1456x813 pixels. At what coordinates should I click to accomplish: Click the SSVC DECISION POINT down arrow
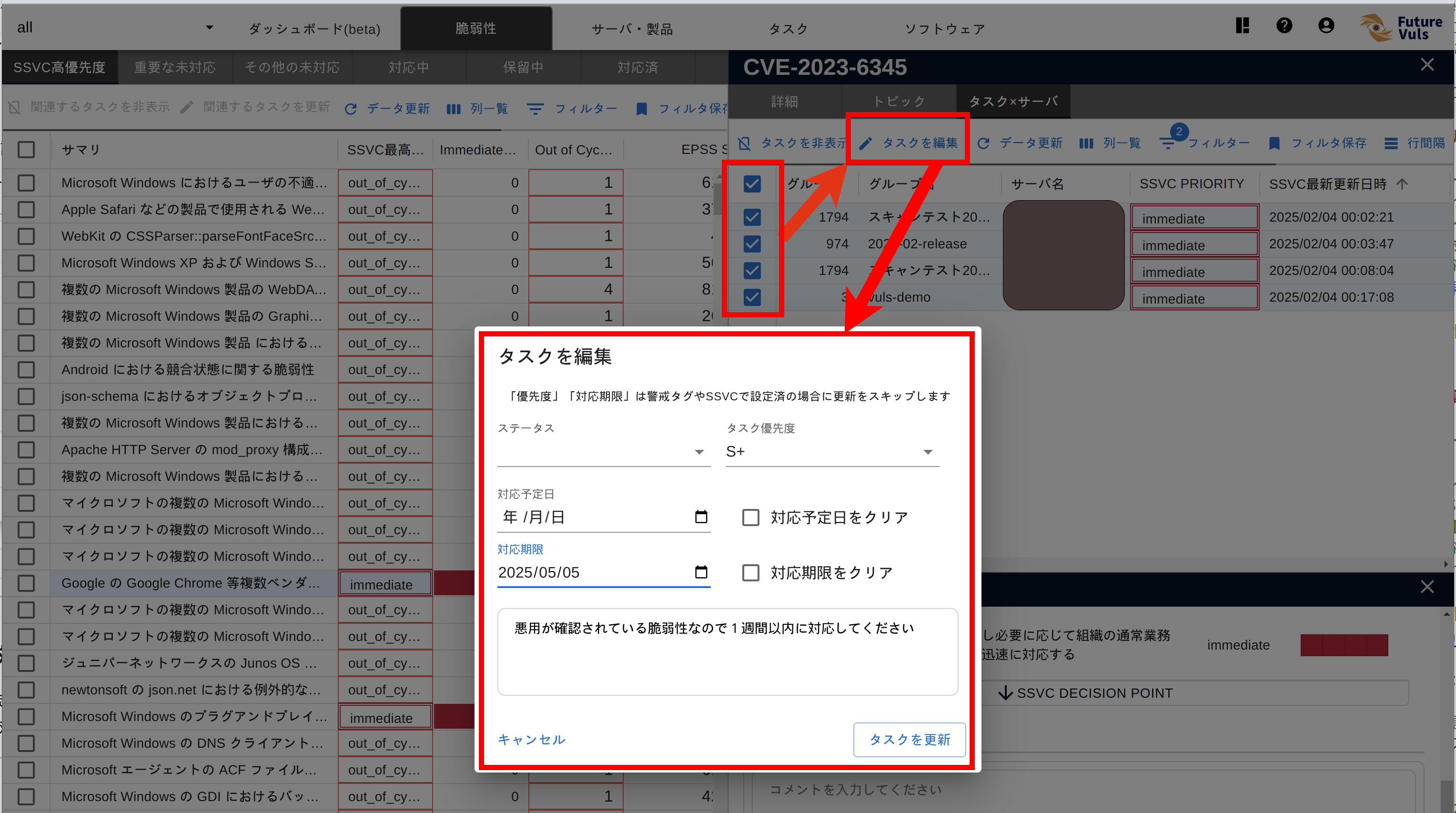point(1005,692)
